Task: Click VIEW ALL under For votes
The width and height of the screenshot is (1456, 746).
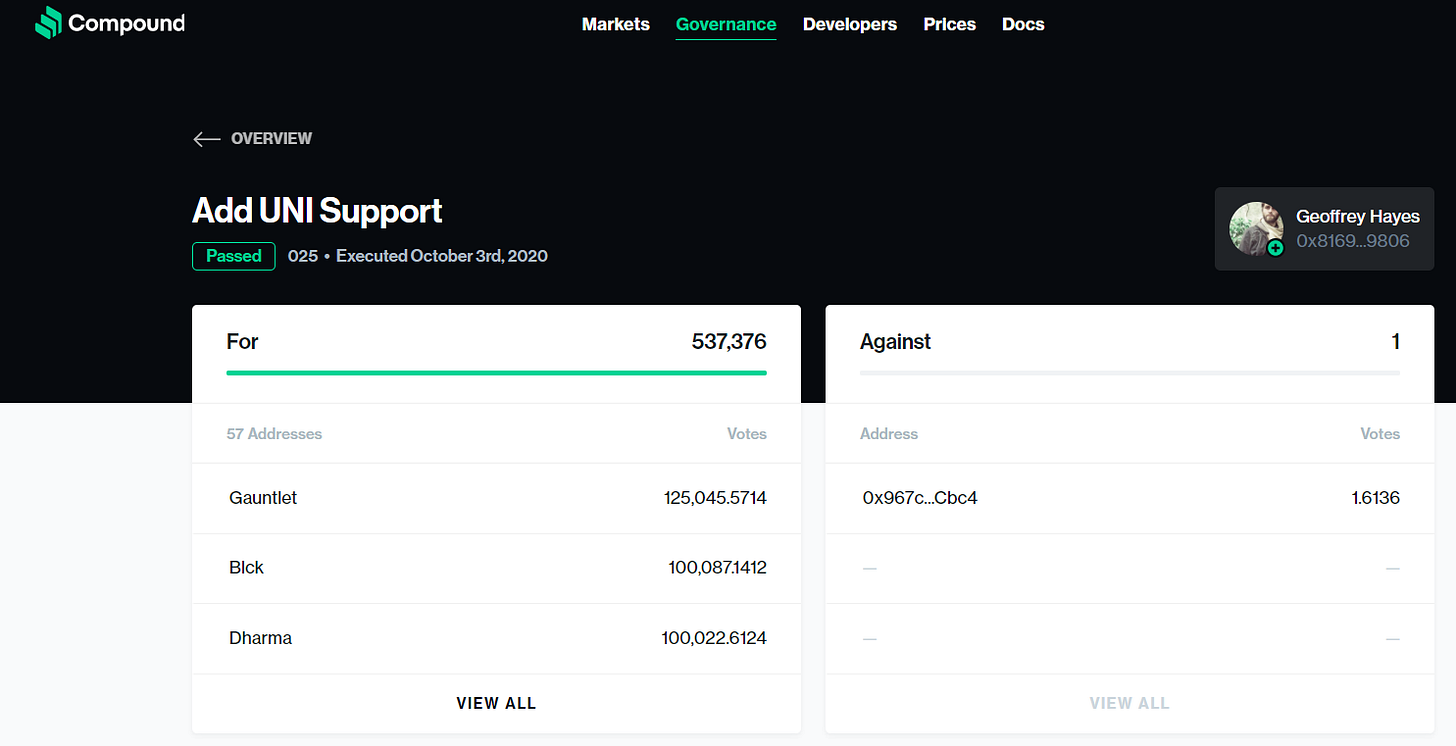Action: coord(496,703)
